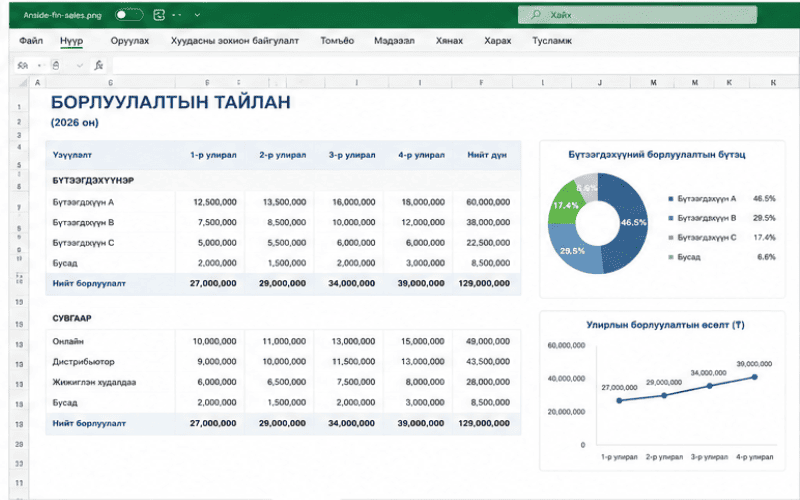This screenshot has width=800, height=500.
Task: Click the formula bar input area
Action: (x=454, y=65)
